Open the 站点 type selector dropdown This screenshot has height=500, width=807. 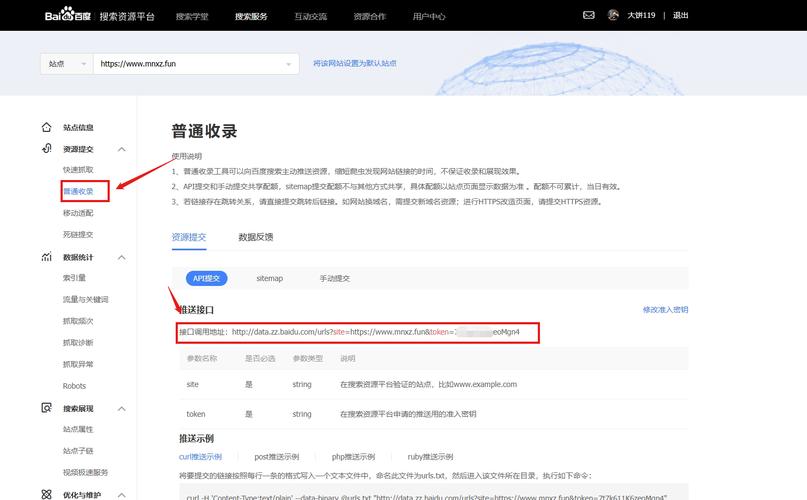[66, 63]
